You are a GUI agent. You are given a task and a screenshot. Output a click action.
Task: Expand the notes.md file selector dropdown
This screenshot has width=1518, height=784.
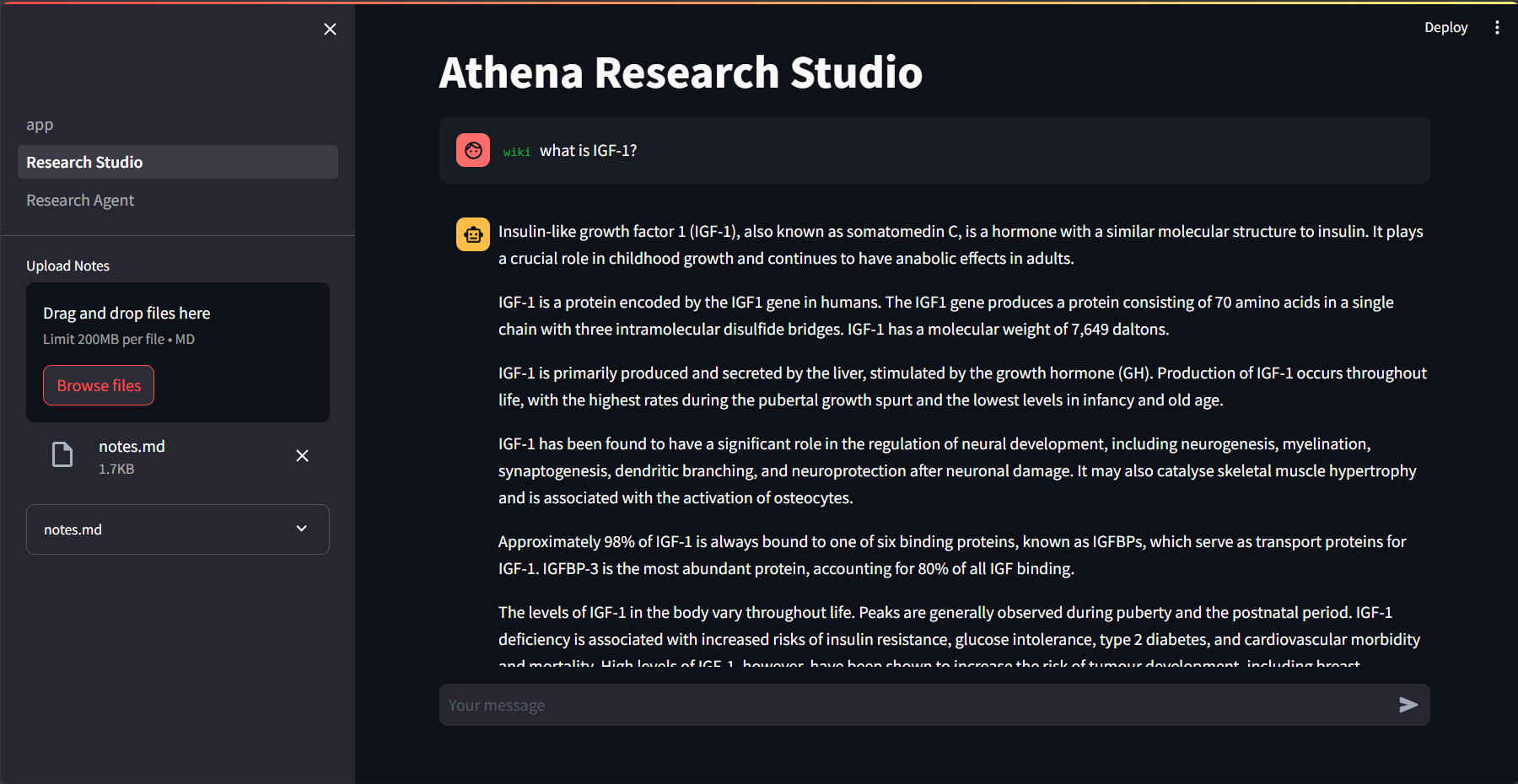(177, 529)
